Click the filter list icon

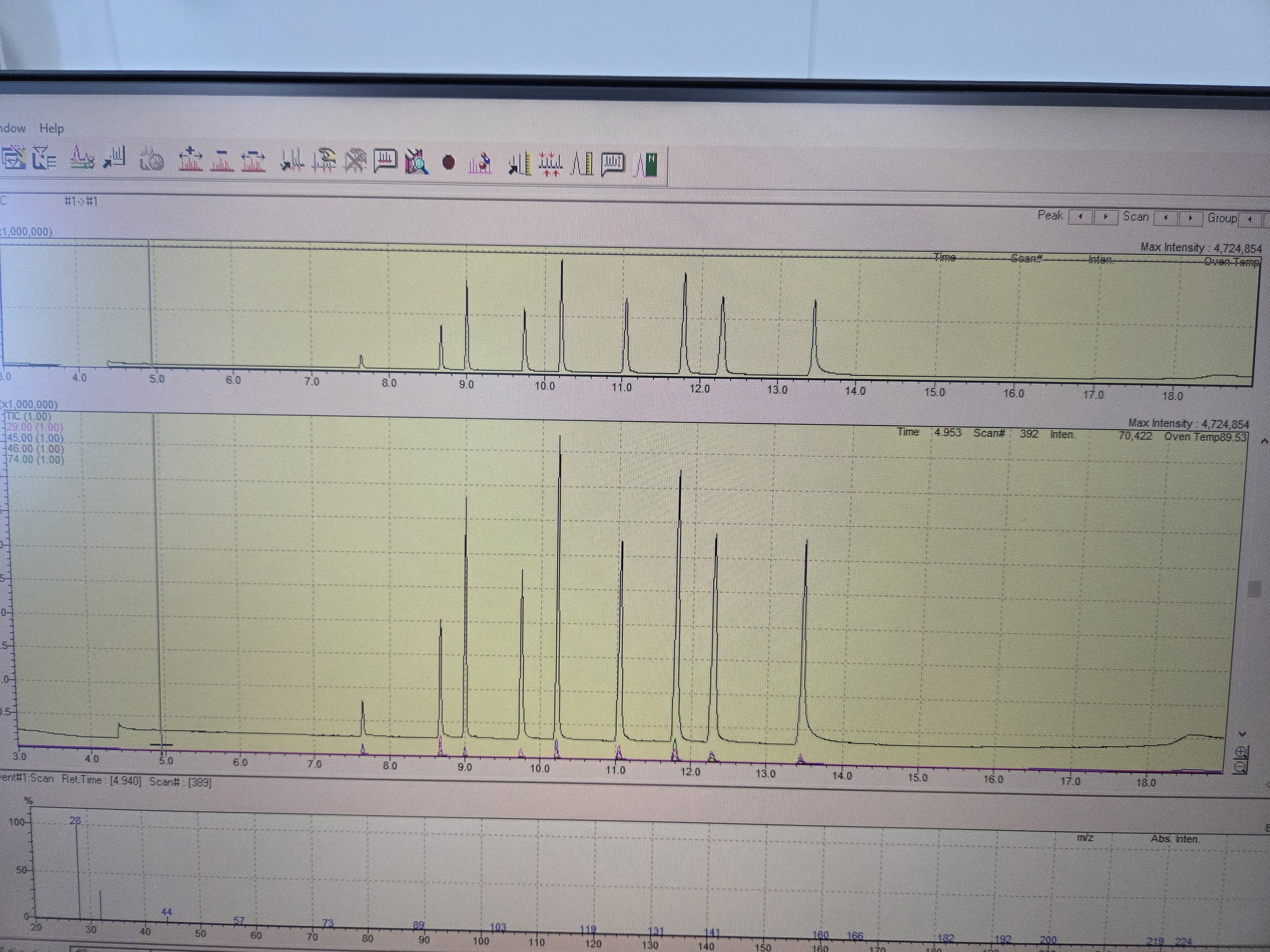click(43, 158)
